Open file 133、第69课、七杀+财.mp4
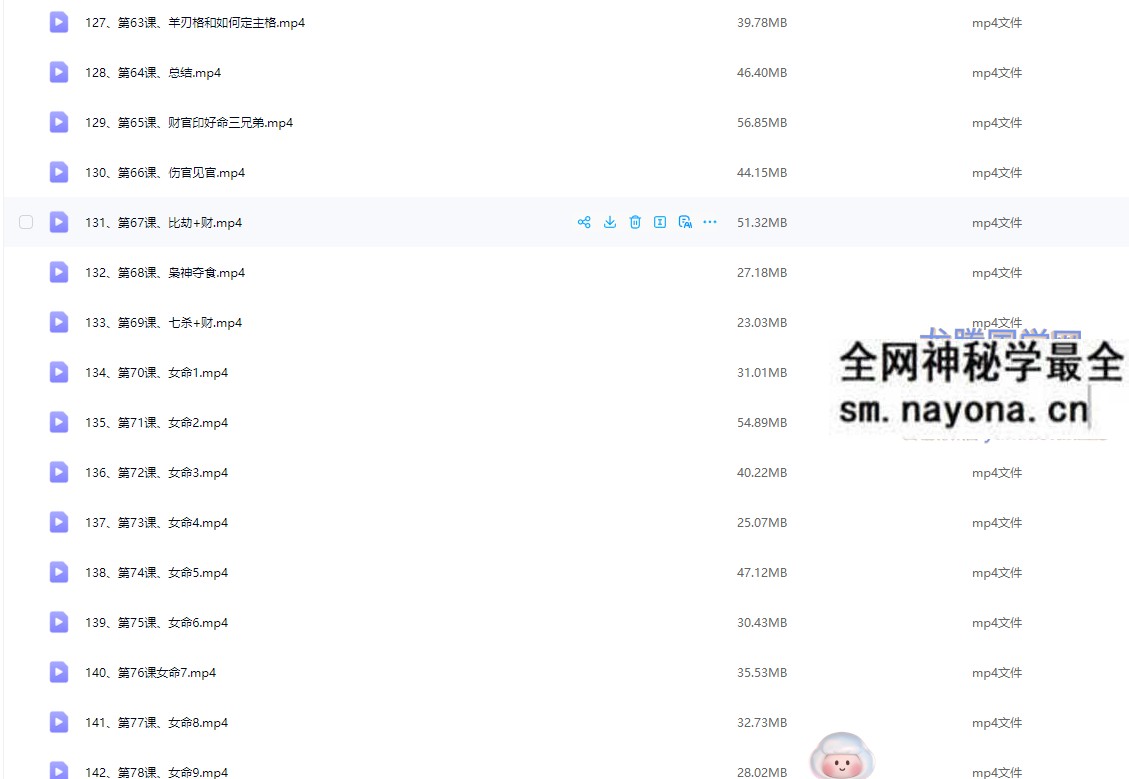 tap(163, 323)
